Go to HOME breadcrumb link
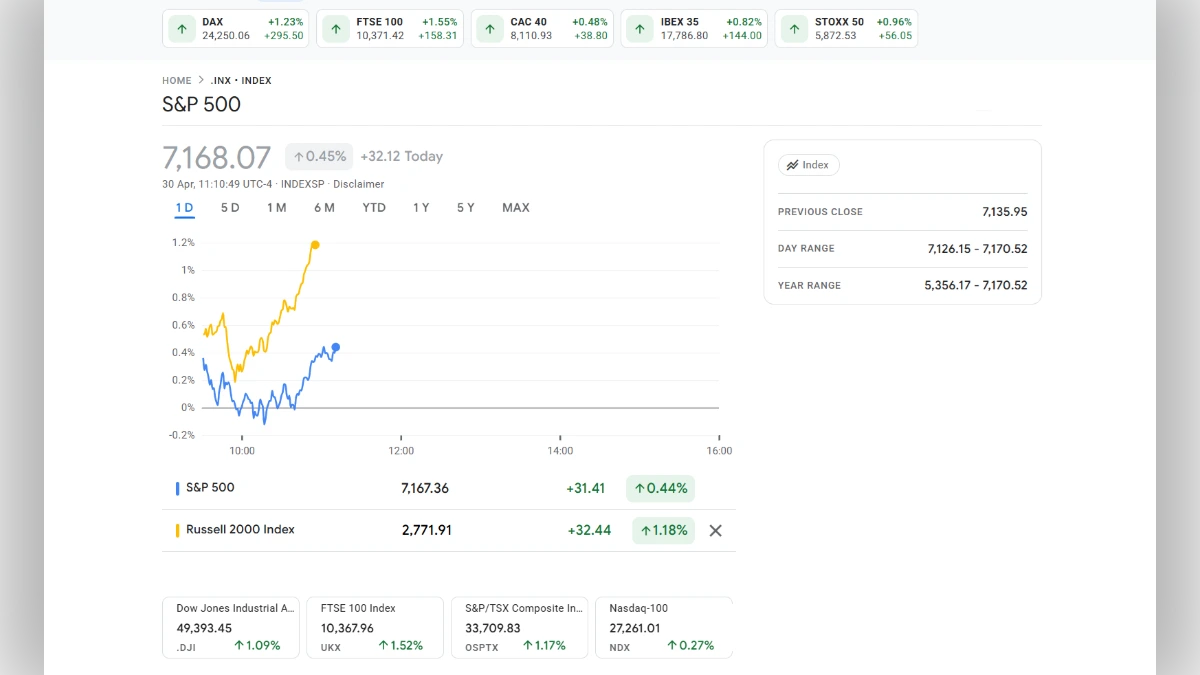The image size is (1200, 675). click(x=176, y=81)
